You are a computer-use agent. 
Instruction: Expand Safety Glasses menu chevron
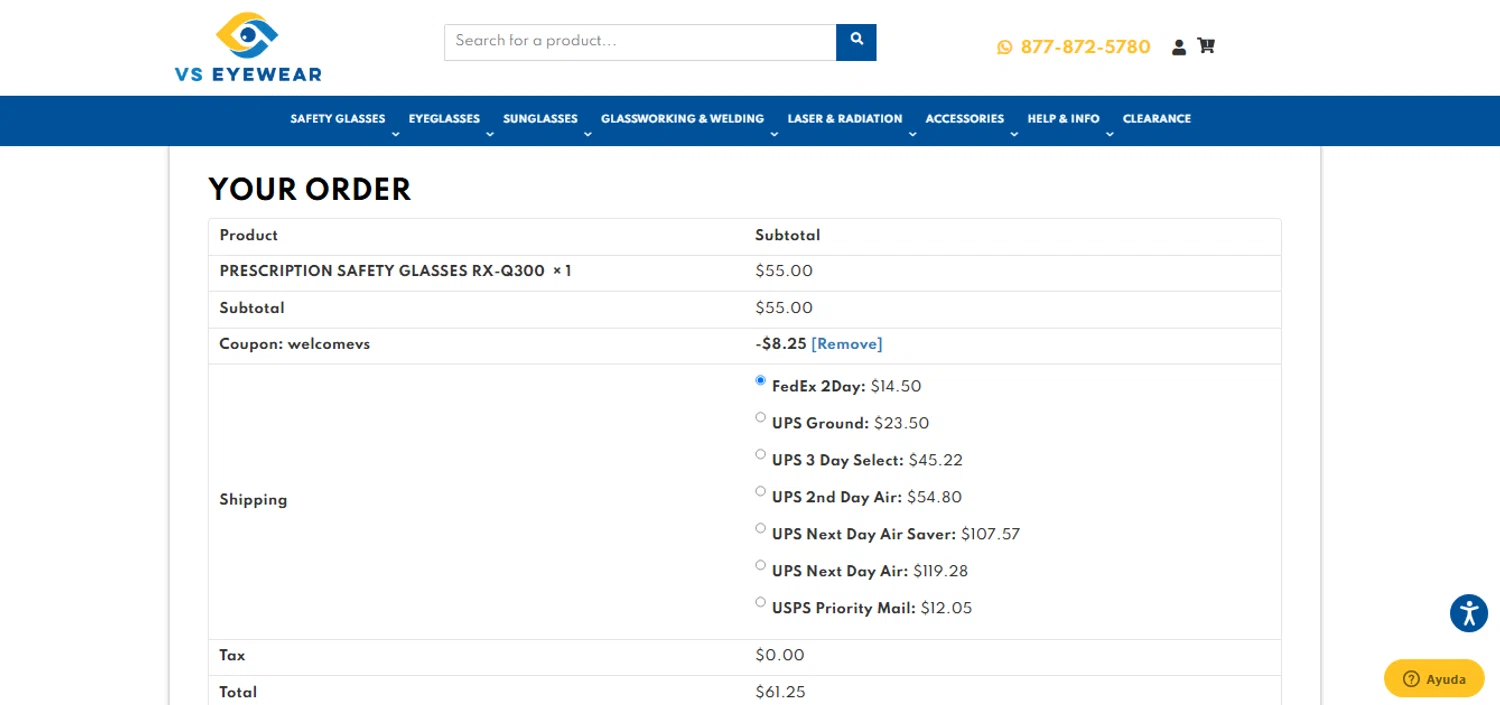coord(395,135)
